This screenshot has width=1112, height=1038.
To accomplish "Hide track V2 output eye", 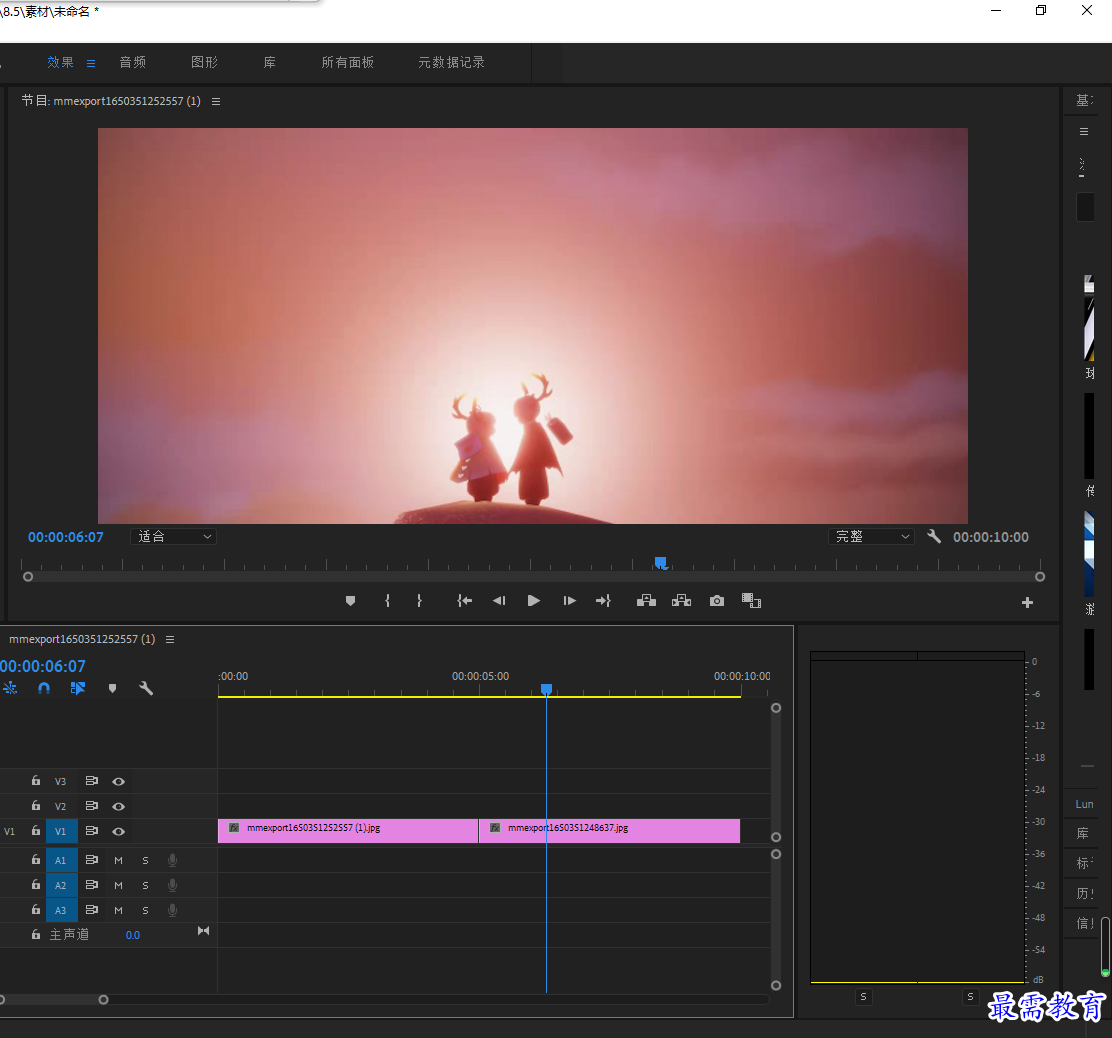I will click(118, 806).
